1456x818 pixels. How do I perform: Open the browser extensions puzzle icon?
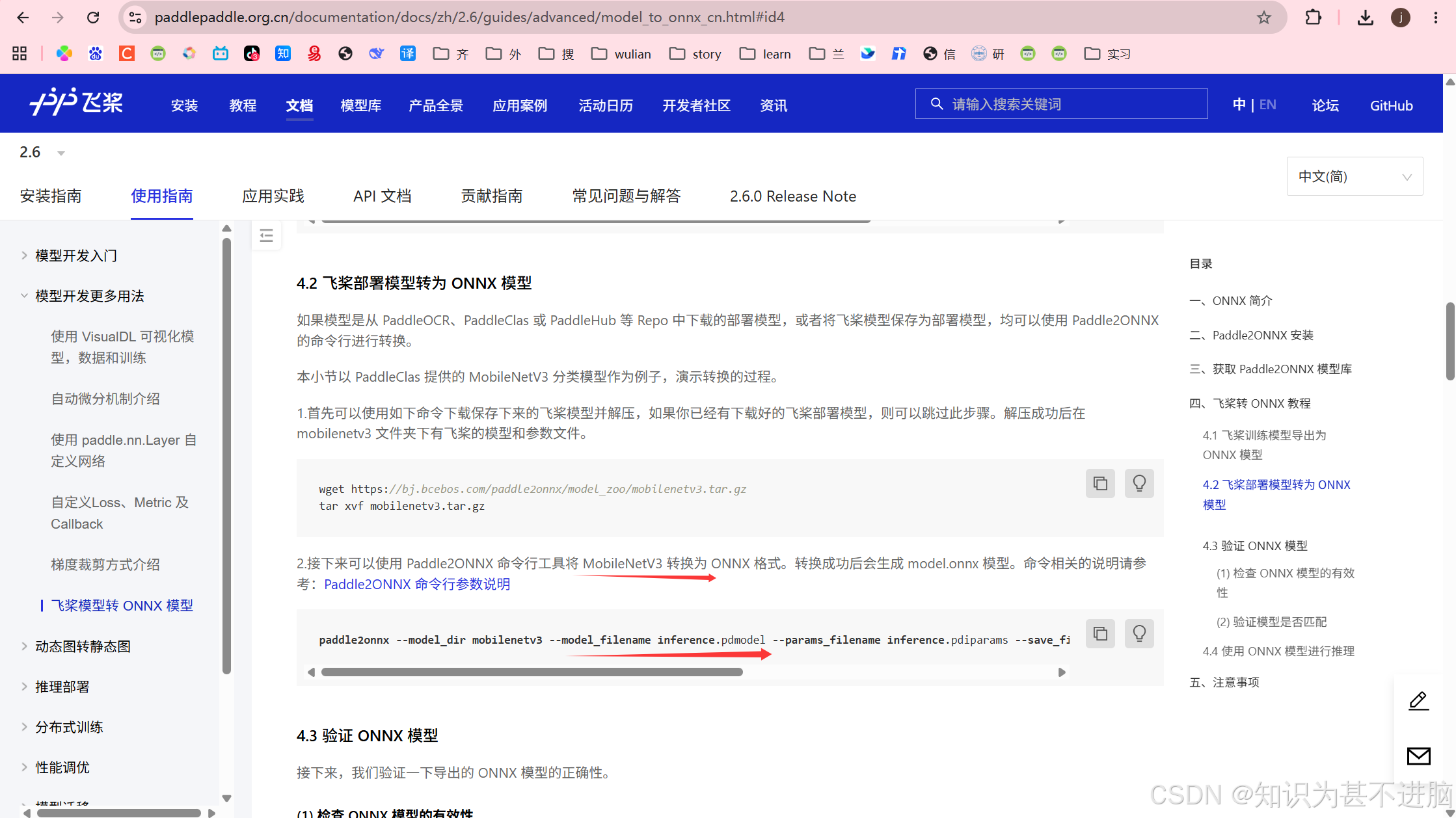[1313, 18]
